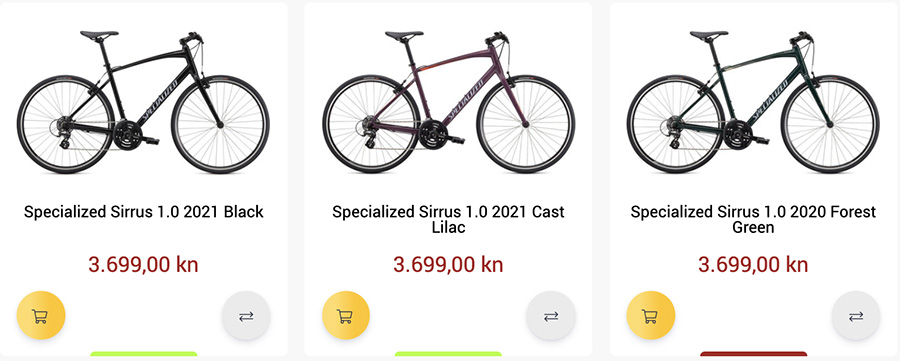Click the 3.699,00 kn price of Cast Lilac

pyautogui.click(x=448, y=265)
